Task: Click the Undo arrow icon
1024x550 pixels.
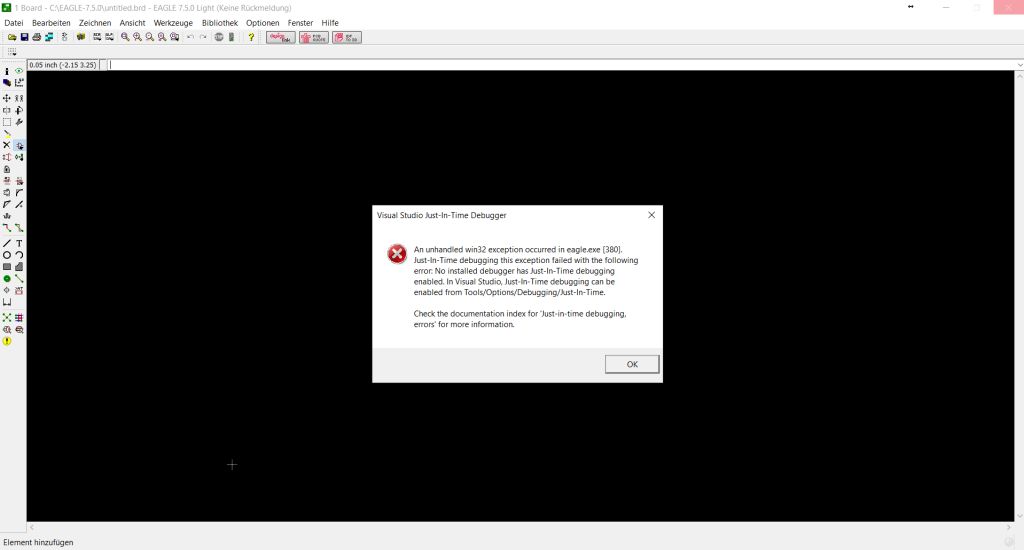Action: (190, 37)
